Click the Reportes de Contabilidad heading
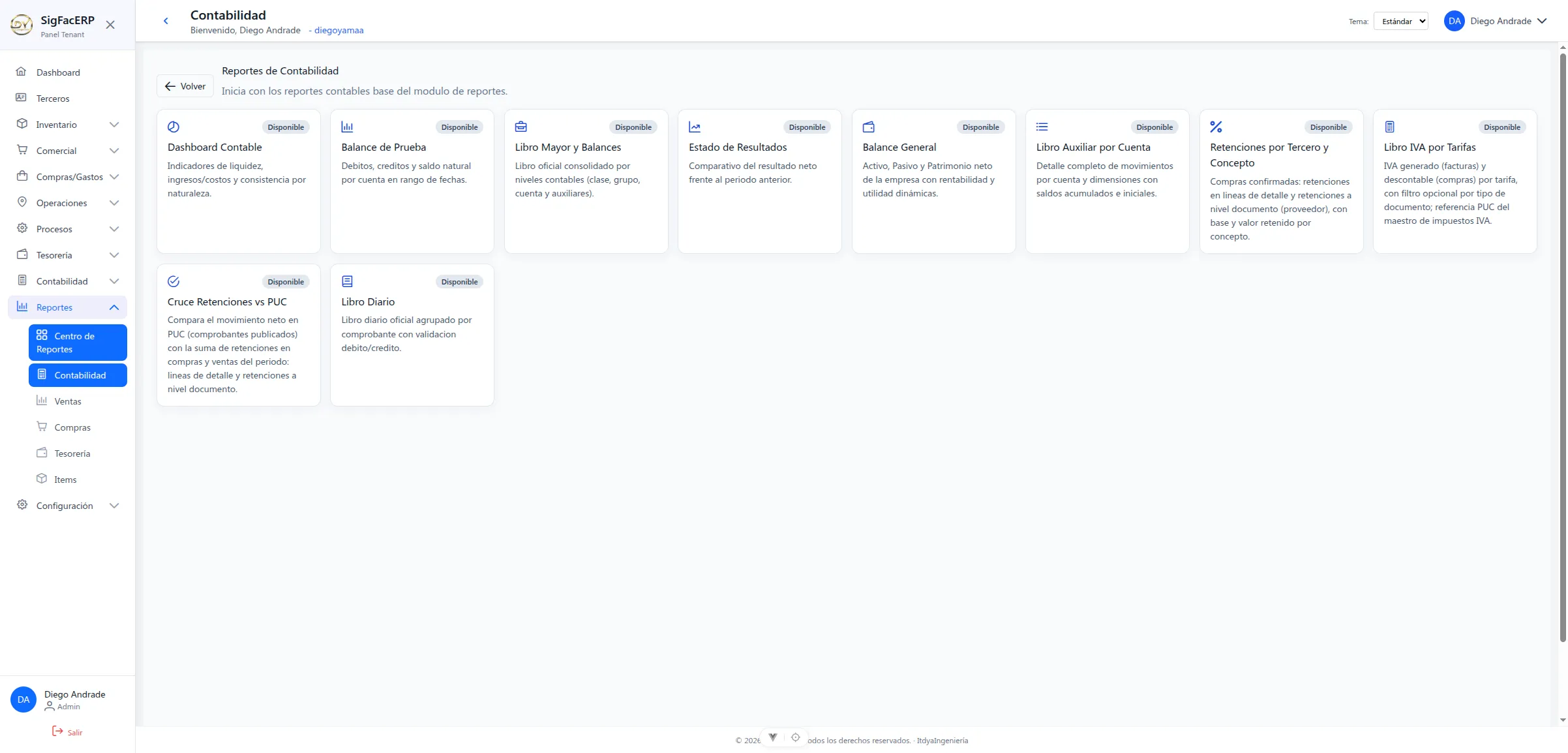 click(280, 70)
